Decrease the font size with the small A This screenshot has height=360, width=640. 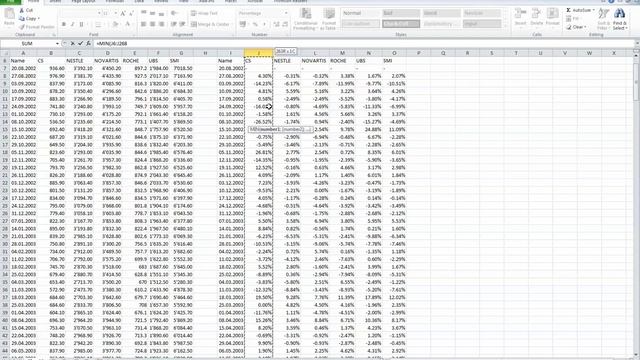(131, 13)
